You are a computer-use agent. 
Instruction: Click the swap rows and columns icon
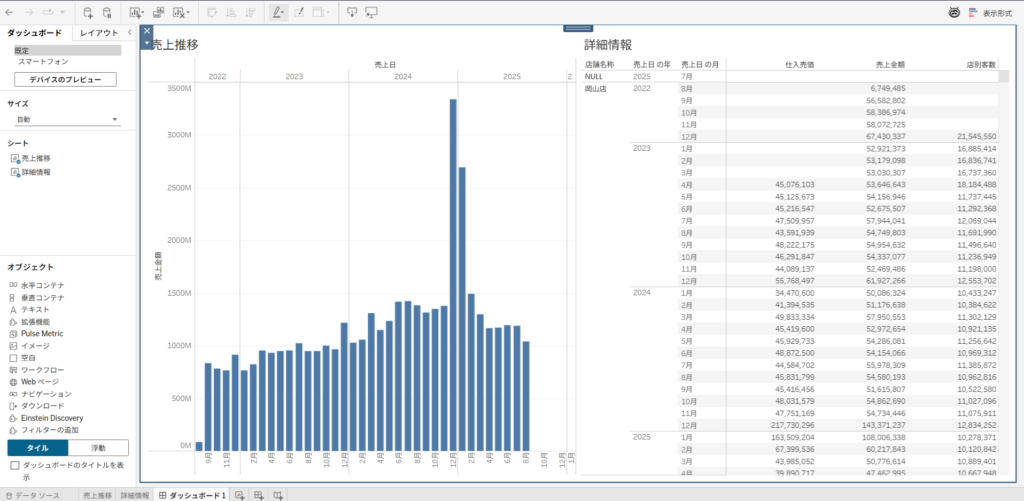(x=211, y=12)
